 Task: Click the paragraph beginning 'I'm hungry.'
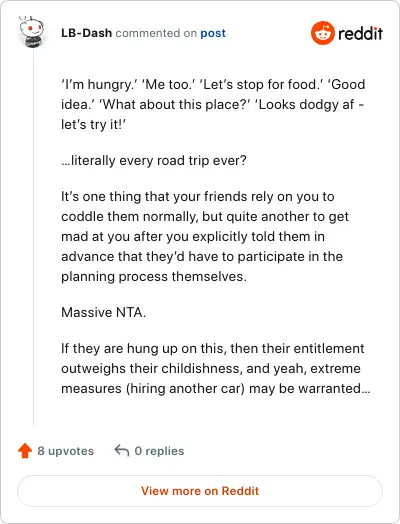(213, 104)
